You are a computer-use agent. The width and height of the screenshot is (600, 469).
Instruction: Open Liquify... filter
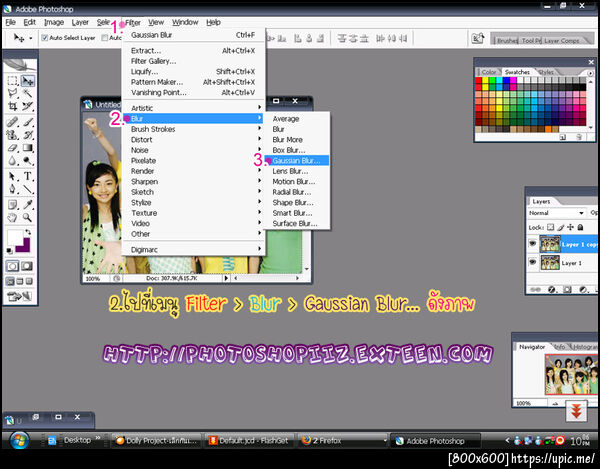click(x=193, y=72)
